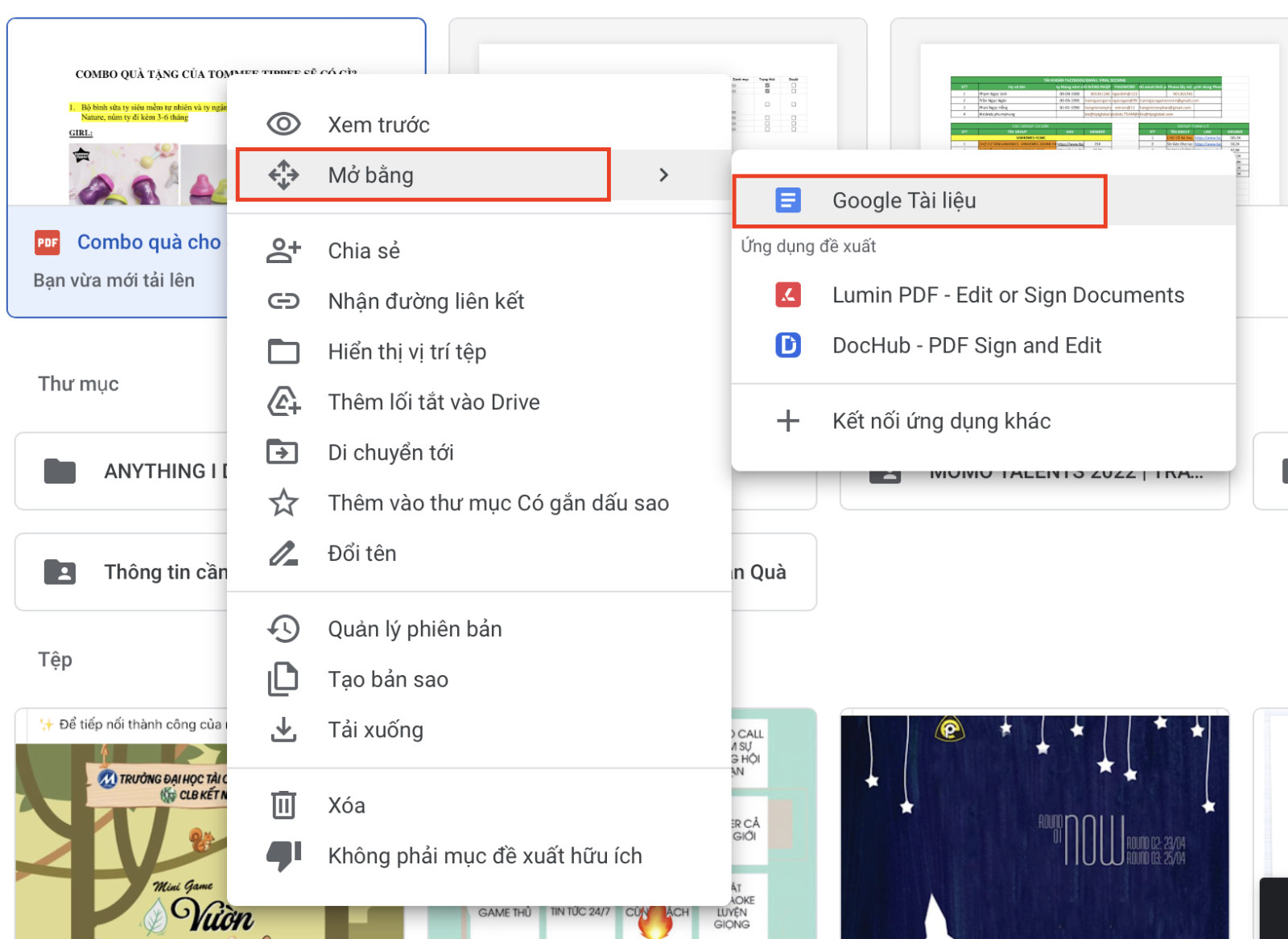Viewport: 1288px width, 939px height.
Task: Open the Thông tin cần folder
Action: coord(121,572)
